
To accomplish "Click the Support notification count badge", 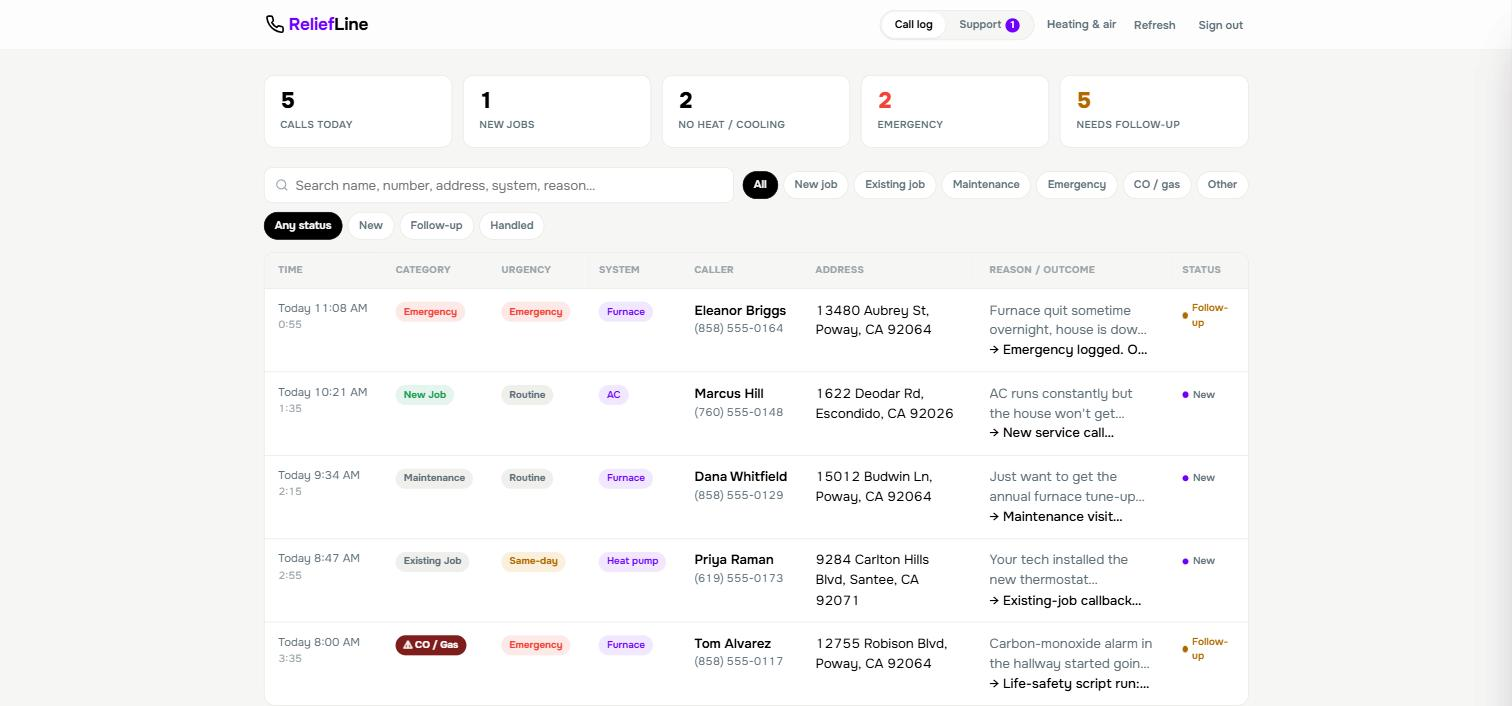I will 1012,25.
